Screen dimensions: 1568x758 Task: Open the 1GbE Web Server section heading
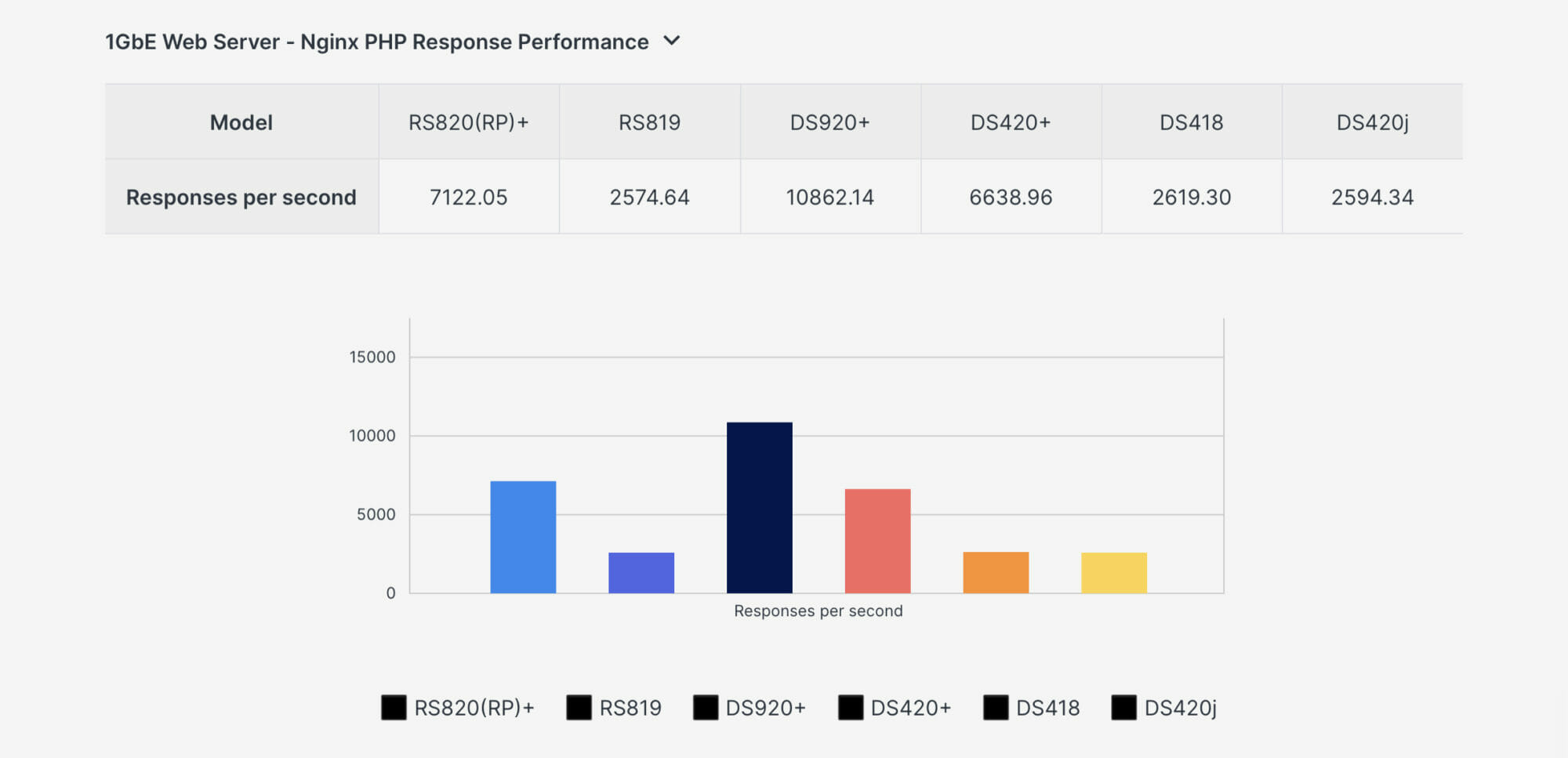(x=377, y=42)
